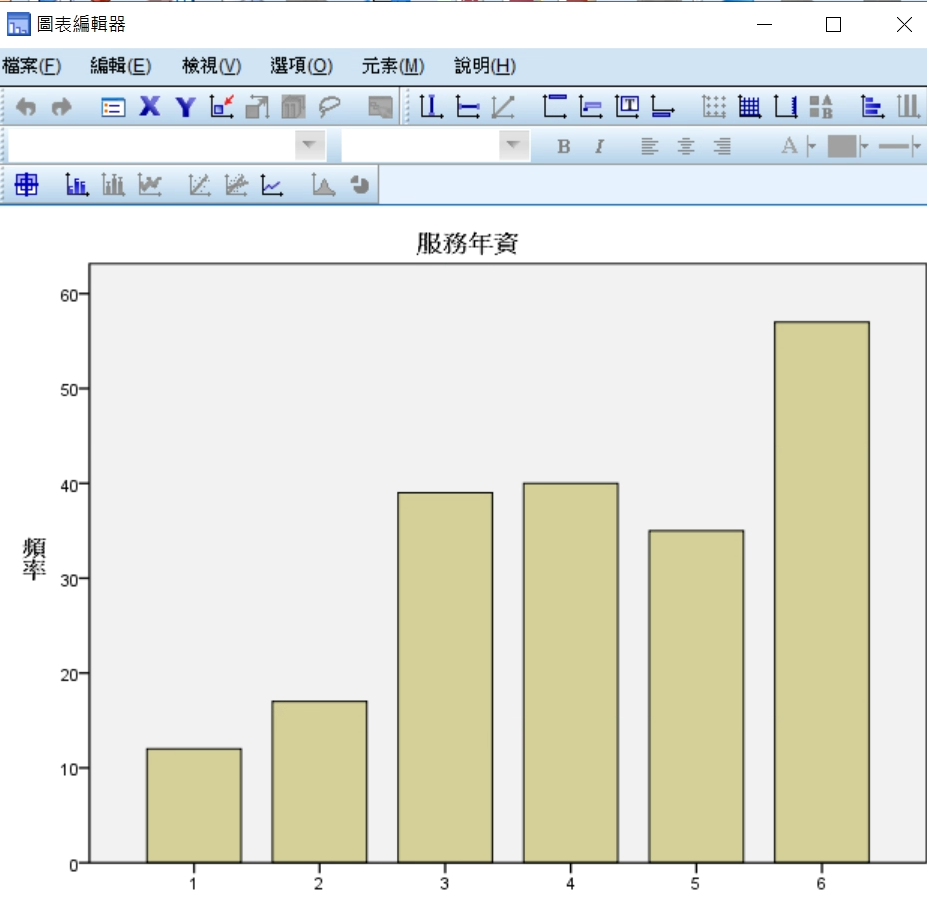Select the X axis button
Image resolution: width=927 pixels, height=898 pixels.
pos(150,107)
